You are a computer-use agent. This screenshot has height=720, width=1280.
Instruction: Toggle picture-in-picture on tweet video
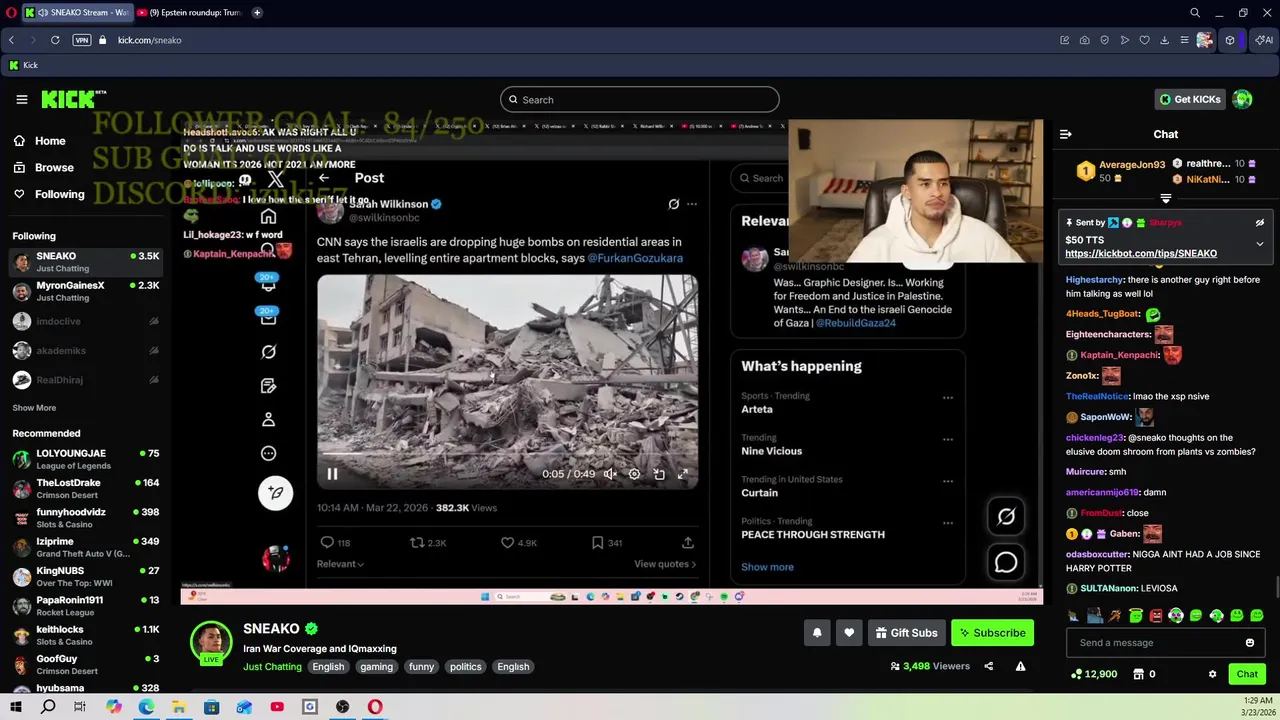[x=659, y=474]
